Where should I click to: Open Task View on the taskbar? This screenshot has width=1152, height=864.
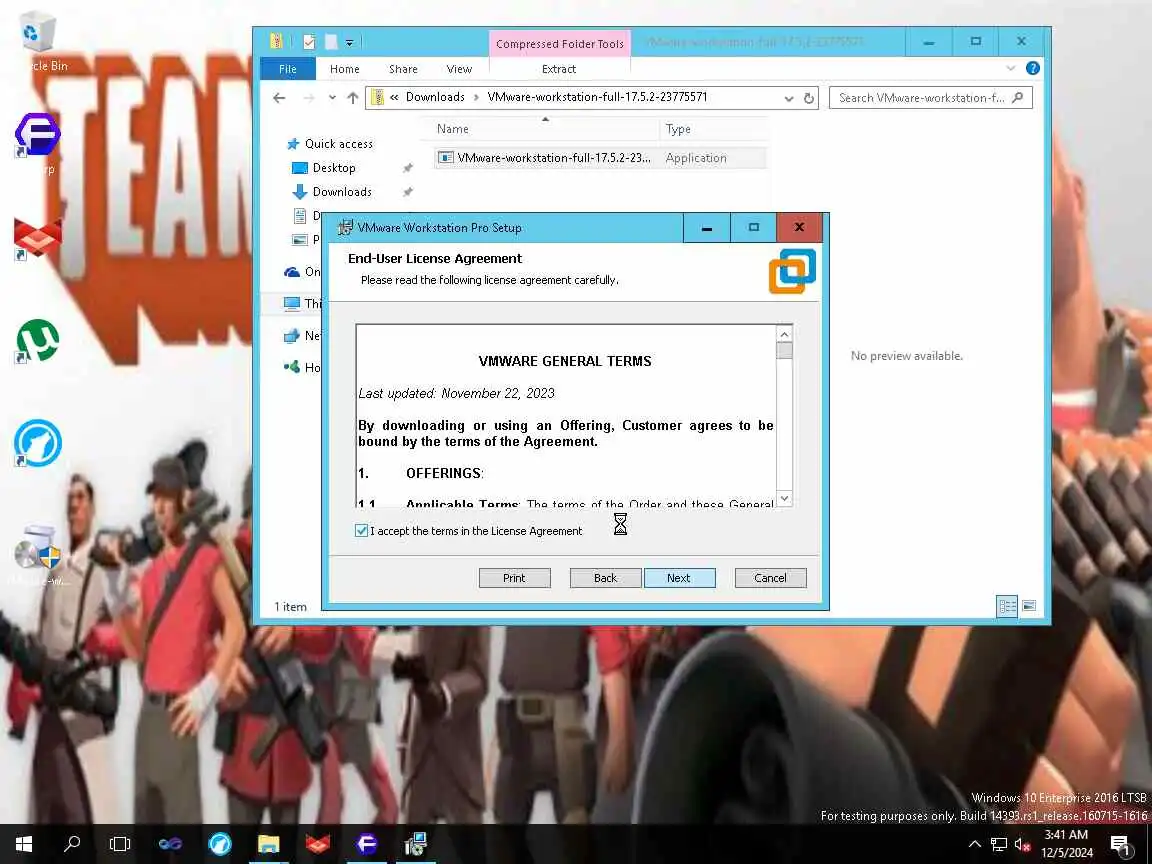tap(120, 843)
